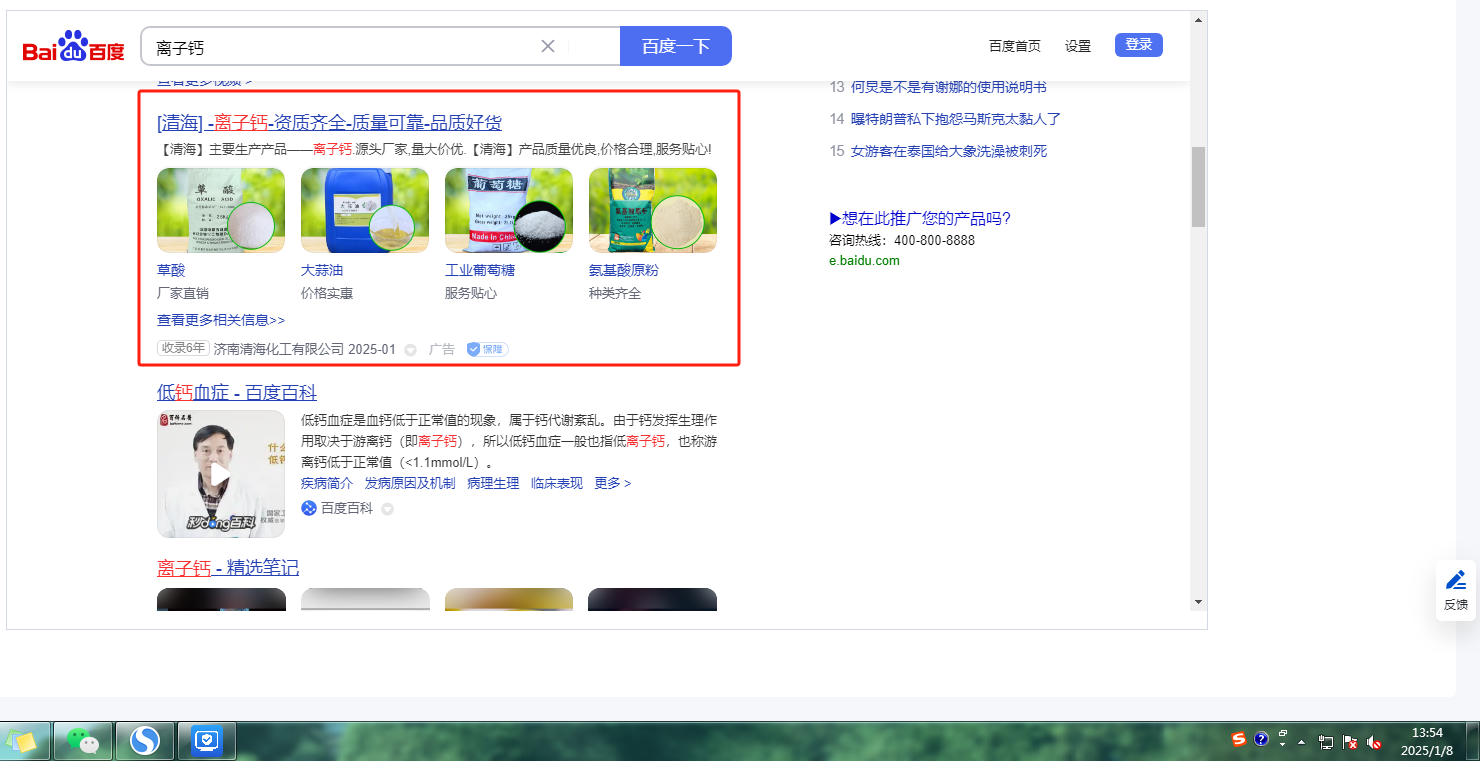1480x761 pixels.
Task: Click the 登录 login button
Action: pos(1139,45)
